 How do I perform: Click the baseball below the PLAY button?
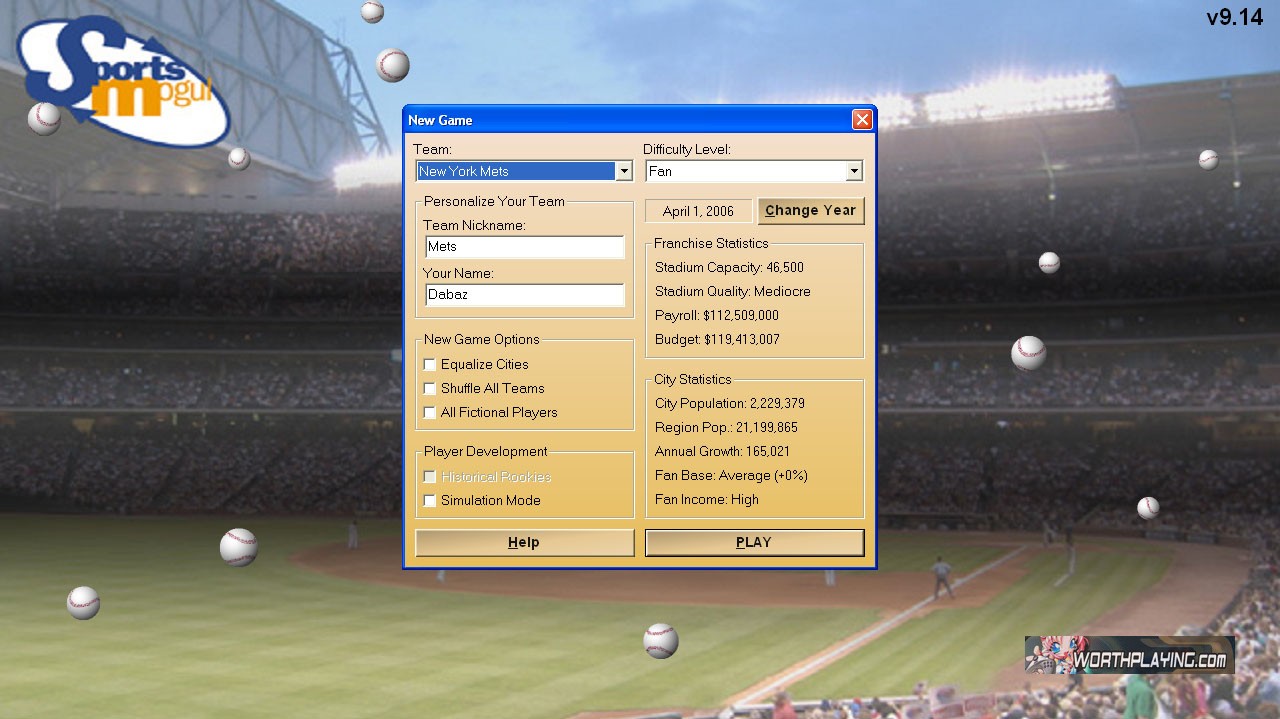click(660, 641)
